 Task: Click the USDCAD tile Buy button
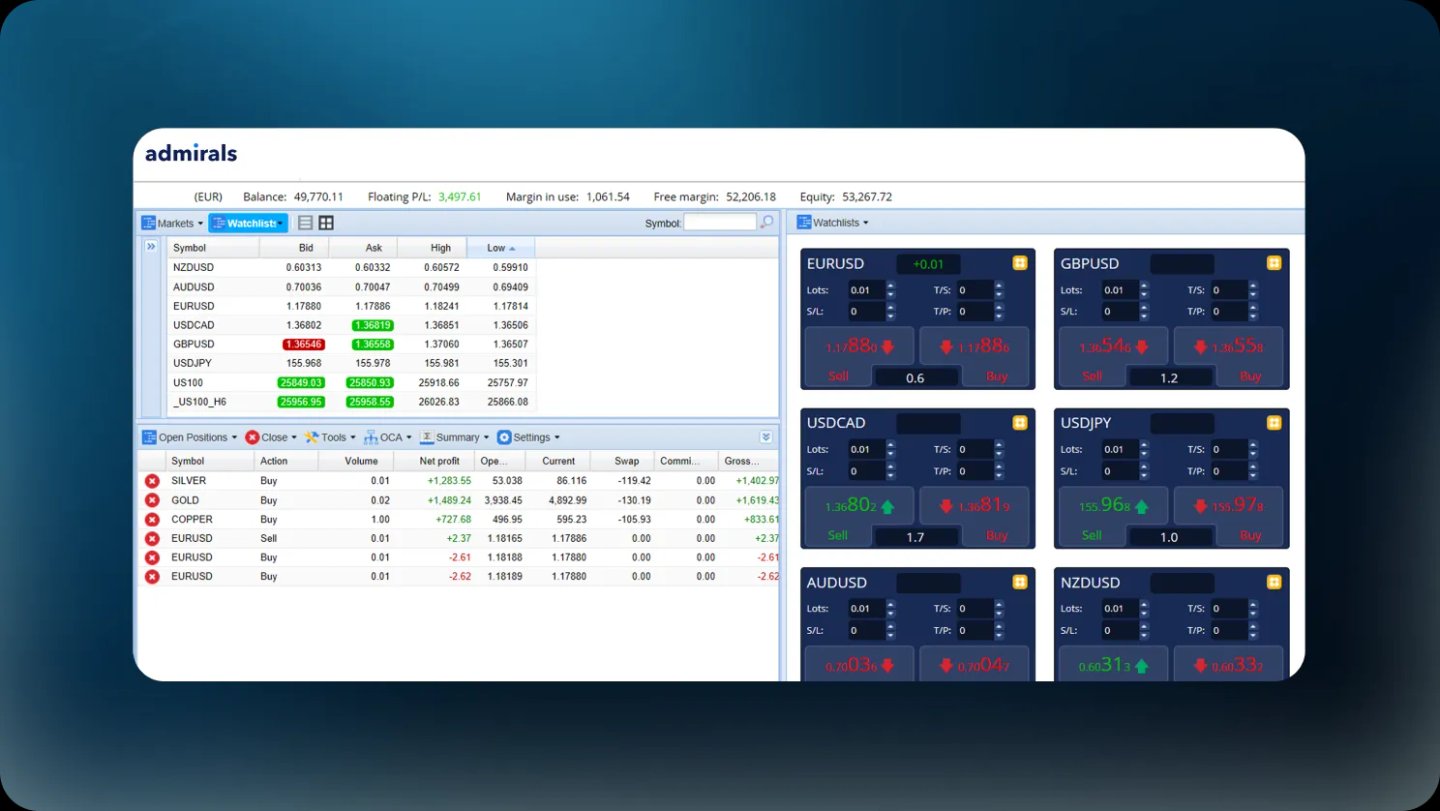(x=974, y=514)
